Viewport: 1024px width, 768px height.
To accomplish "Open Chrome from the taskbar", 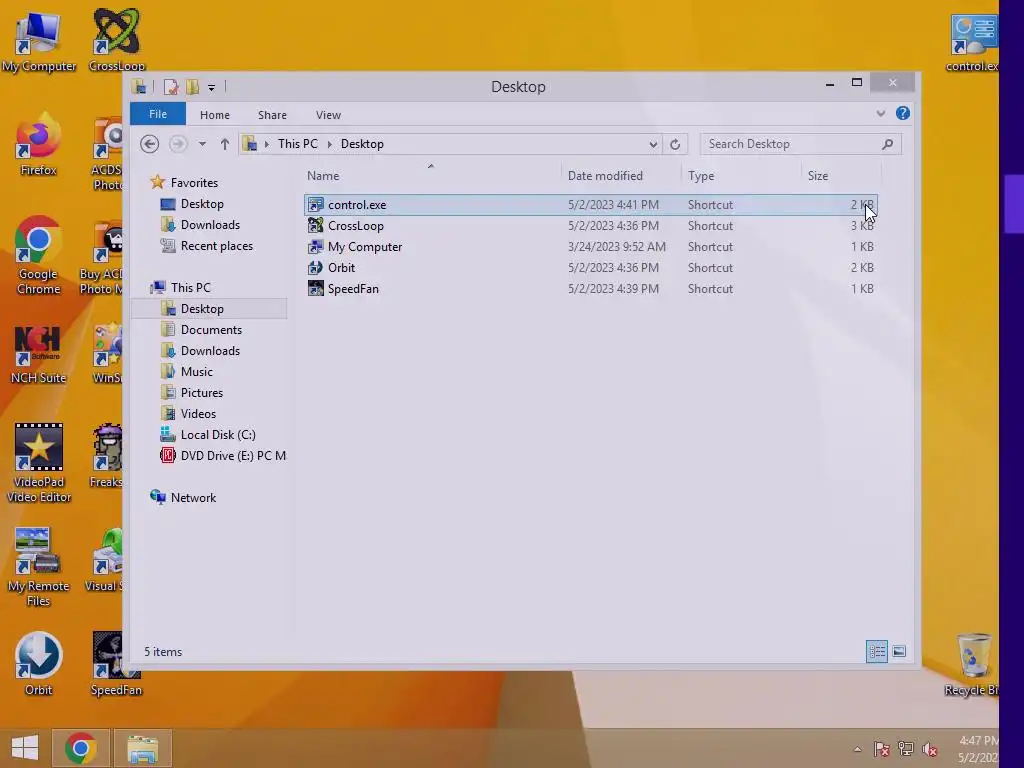I will pyautogui.click(x=80, y=748).
